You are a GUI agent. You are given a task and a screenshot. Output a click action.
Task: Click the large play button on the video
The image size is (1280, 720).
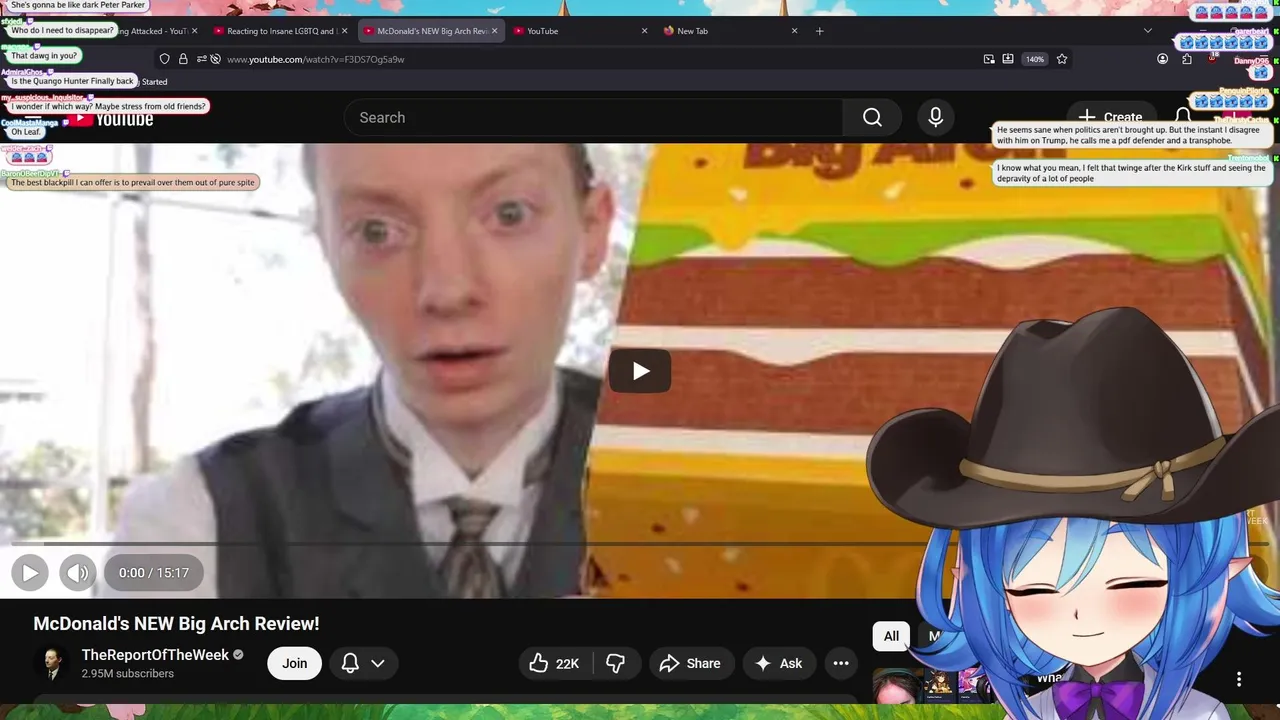click(x=640, y=372)
